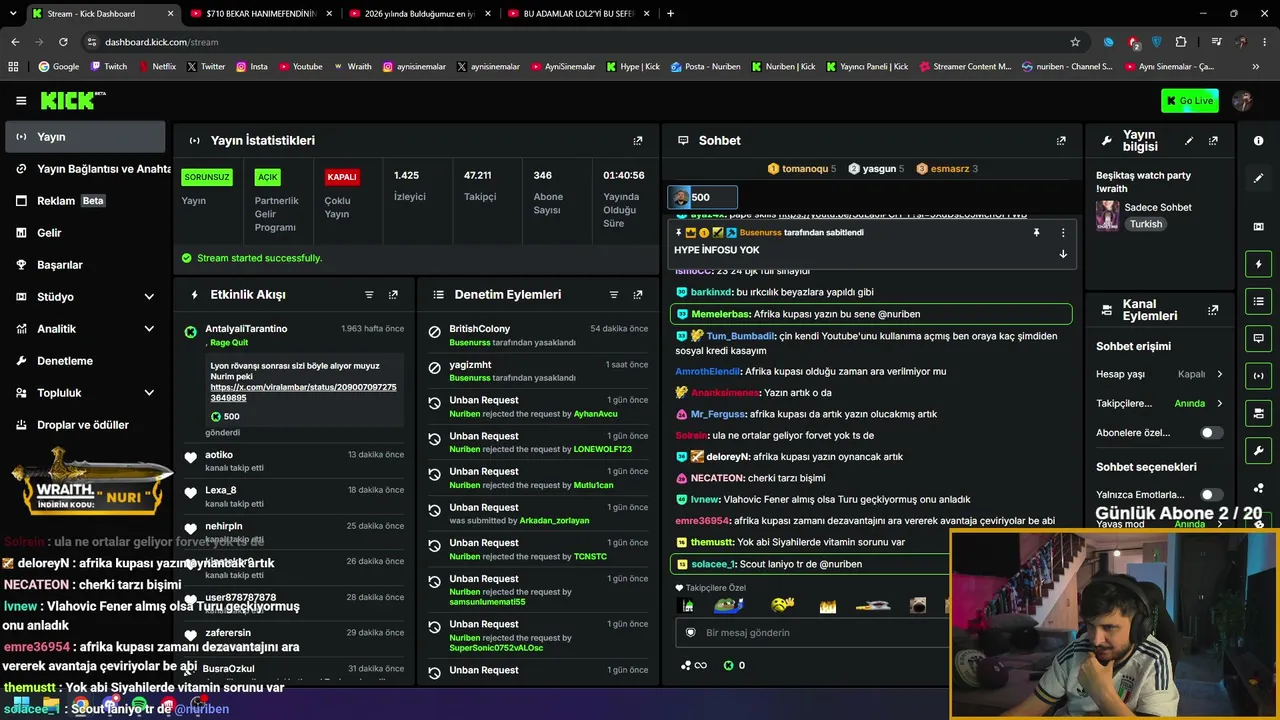
Task: Toggle the chat bubble widget in right rail
Action: point(1259,338)
